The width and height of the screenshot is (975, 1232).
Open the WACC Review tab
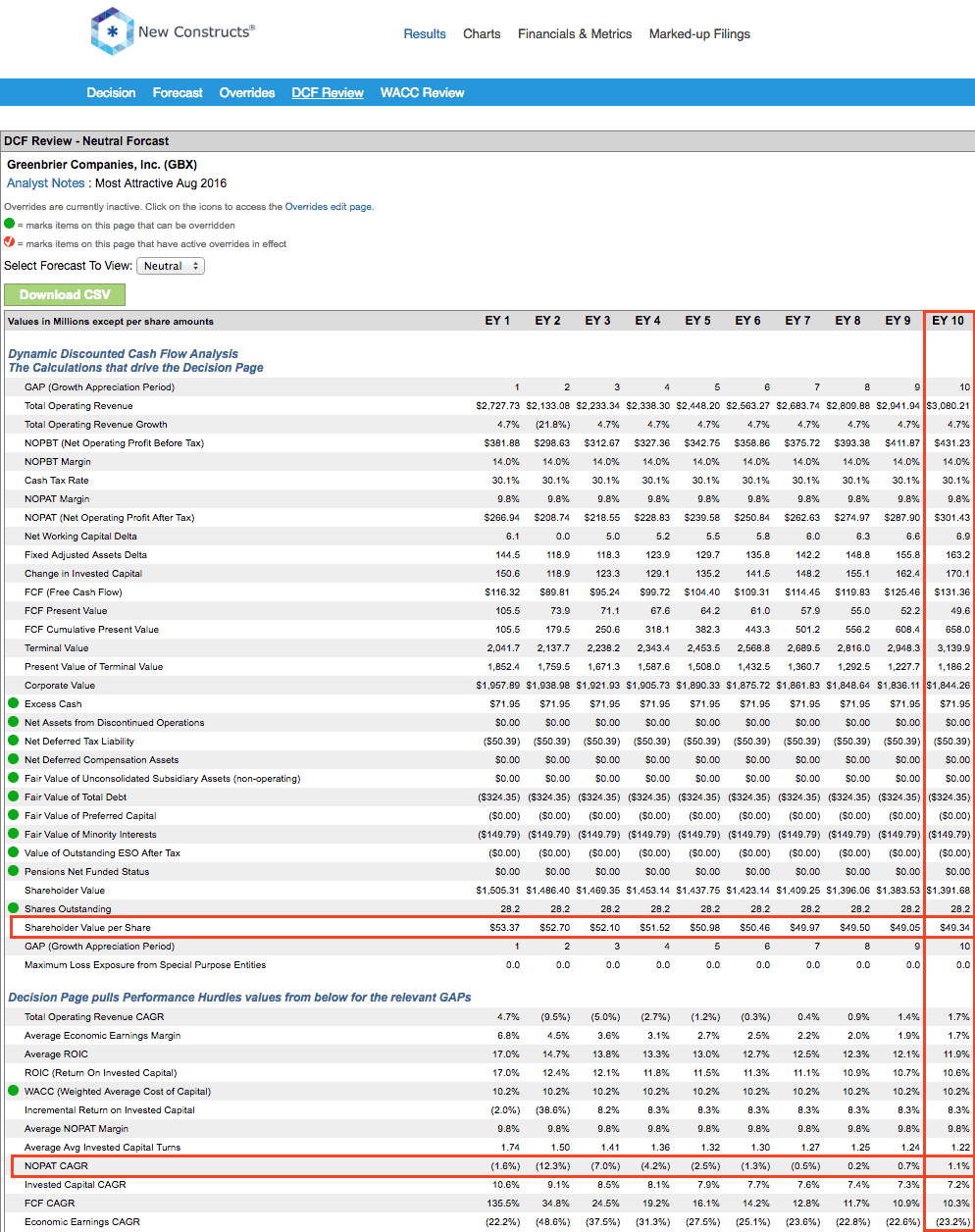[422, 92]
